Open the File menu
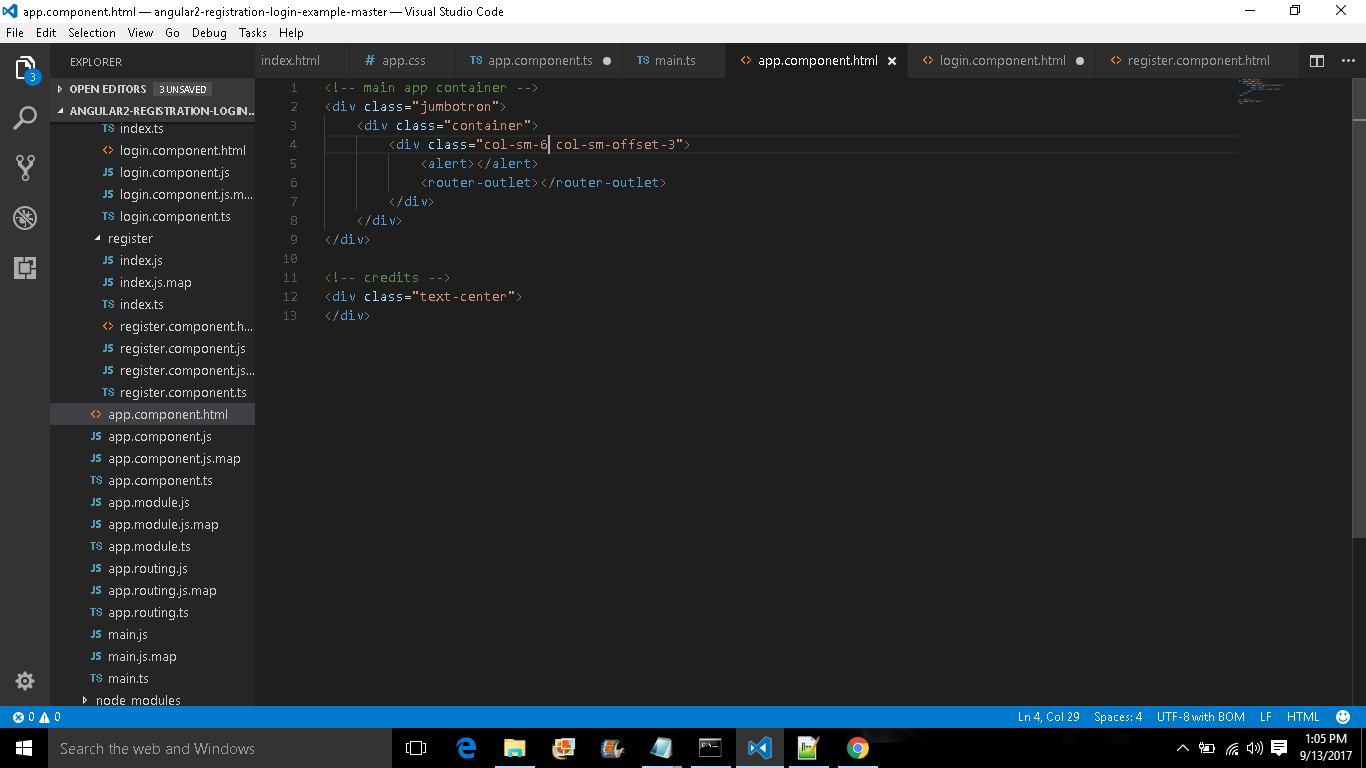 pos(14,33)
